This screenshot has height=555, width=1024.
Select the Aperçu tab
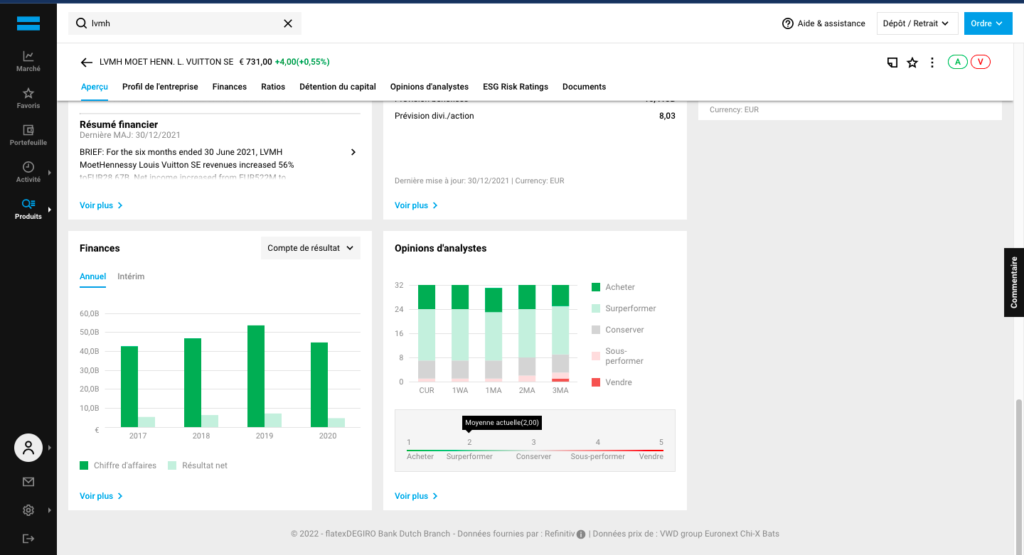coord(95,87)
